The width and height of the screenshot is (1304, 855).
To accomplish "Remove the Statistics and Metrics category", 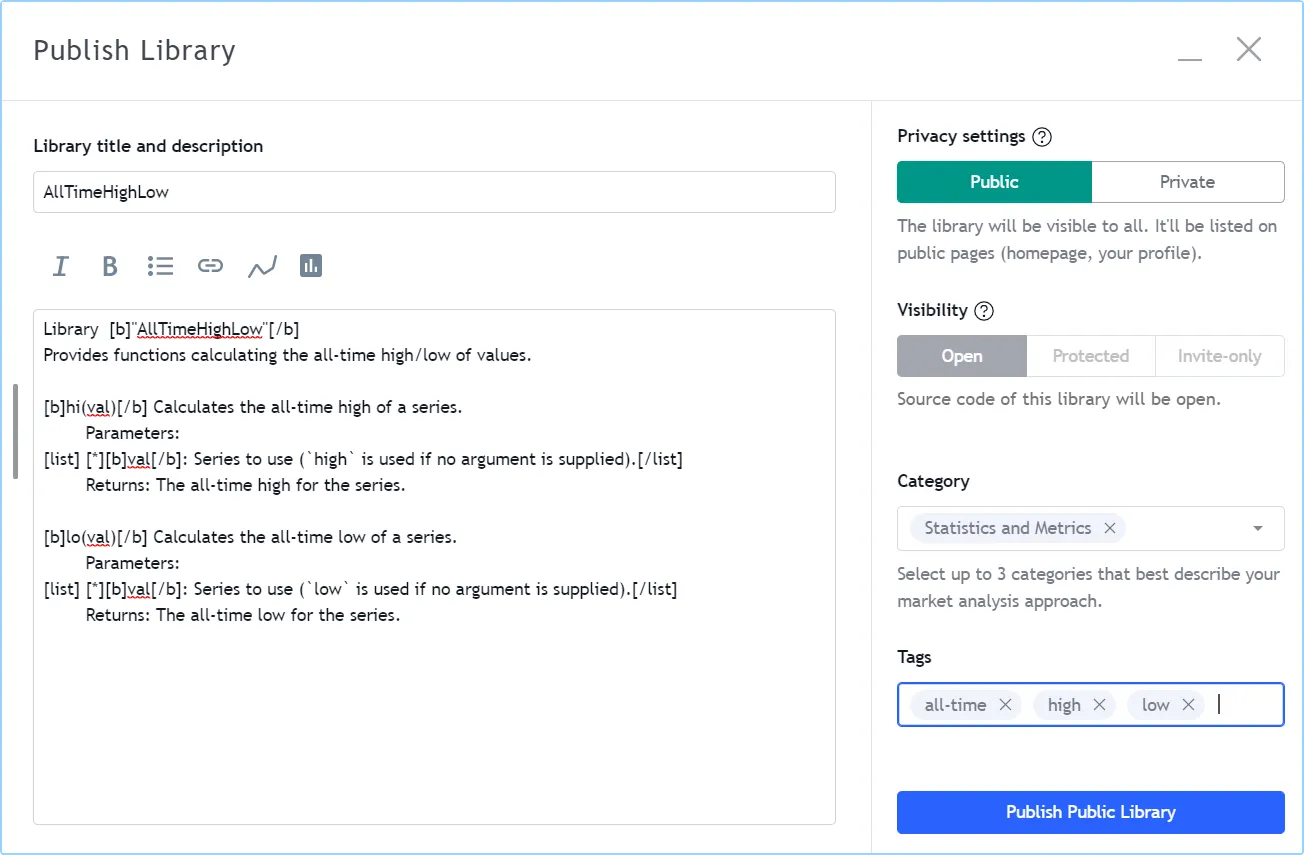I will (x=1110, y=528).
